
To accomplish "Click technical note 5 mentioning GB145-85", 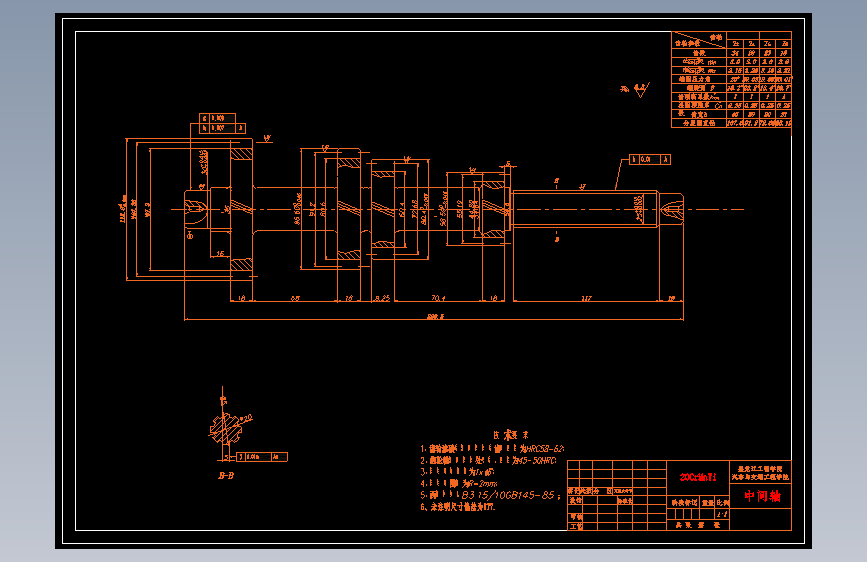I will click(490, 495).
